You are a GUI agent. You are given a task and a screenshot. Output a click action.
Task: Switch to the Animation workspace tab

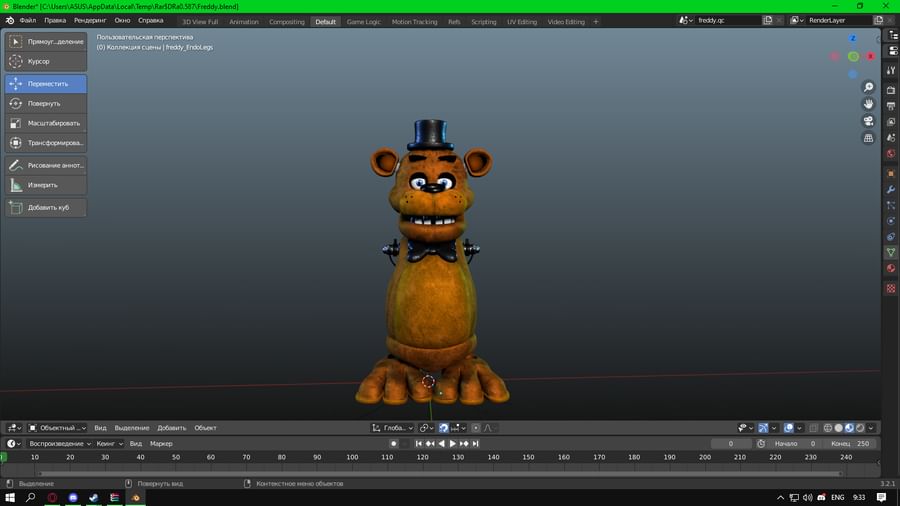coord(244,22)
